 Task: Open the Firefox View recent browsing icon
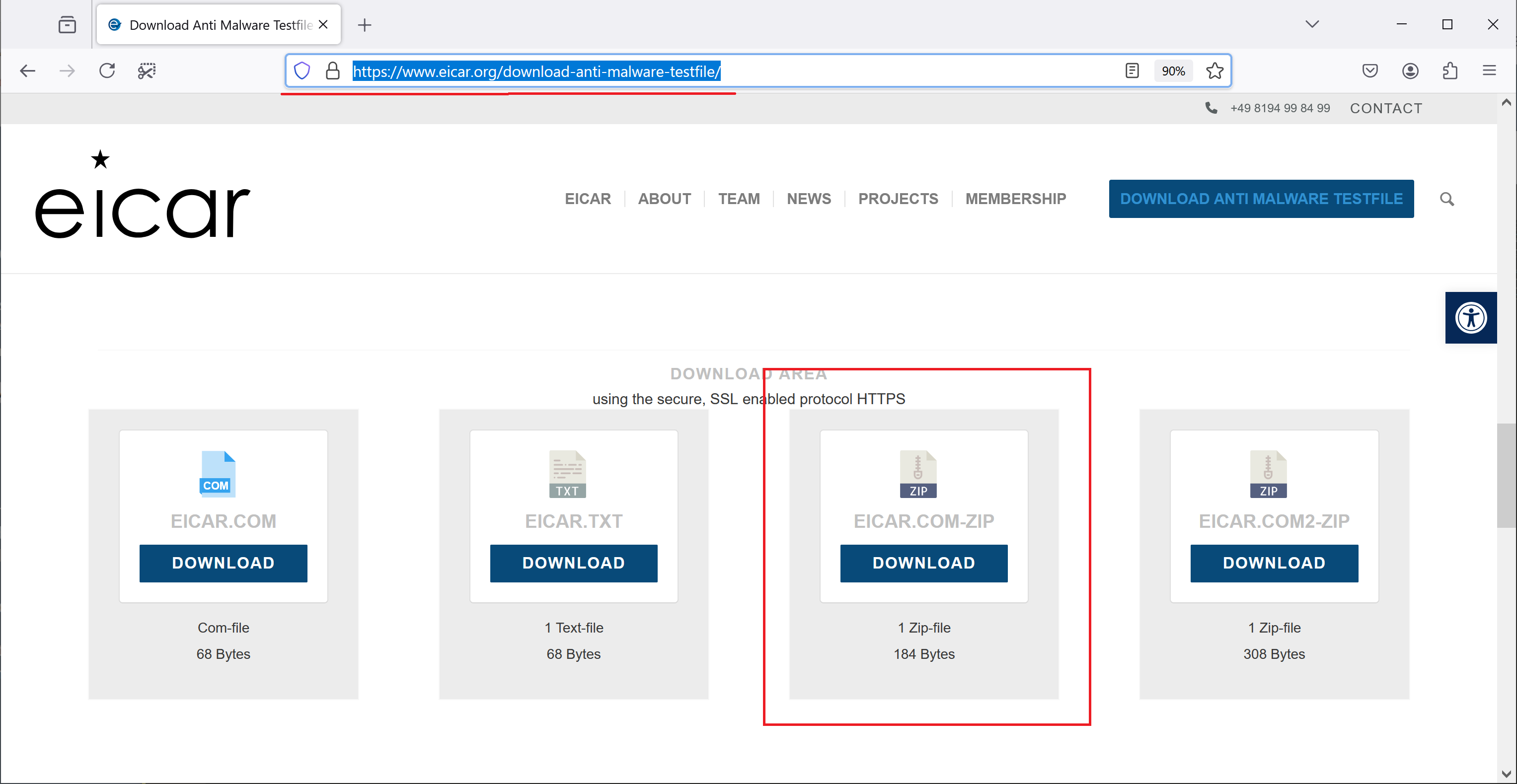pyautogui.click(x=67, y=25)
